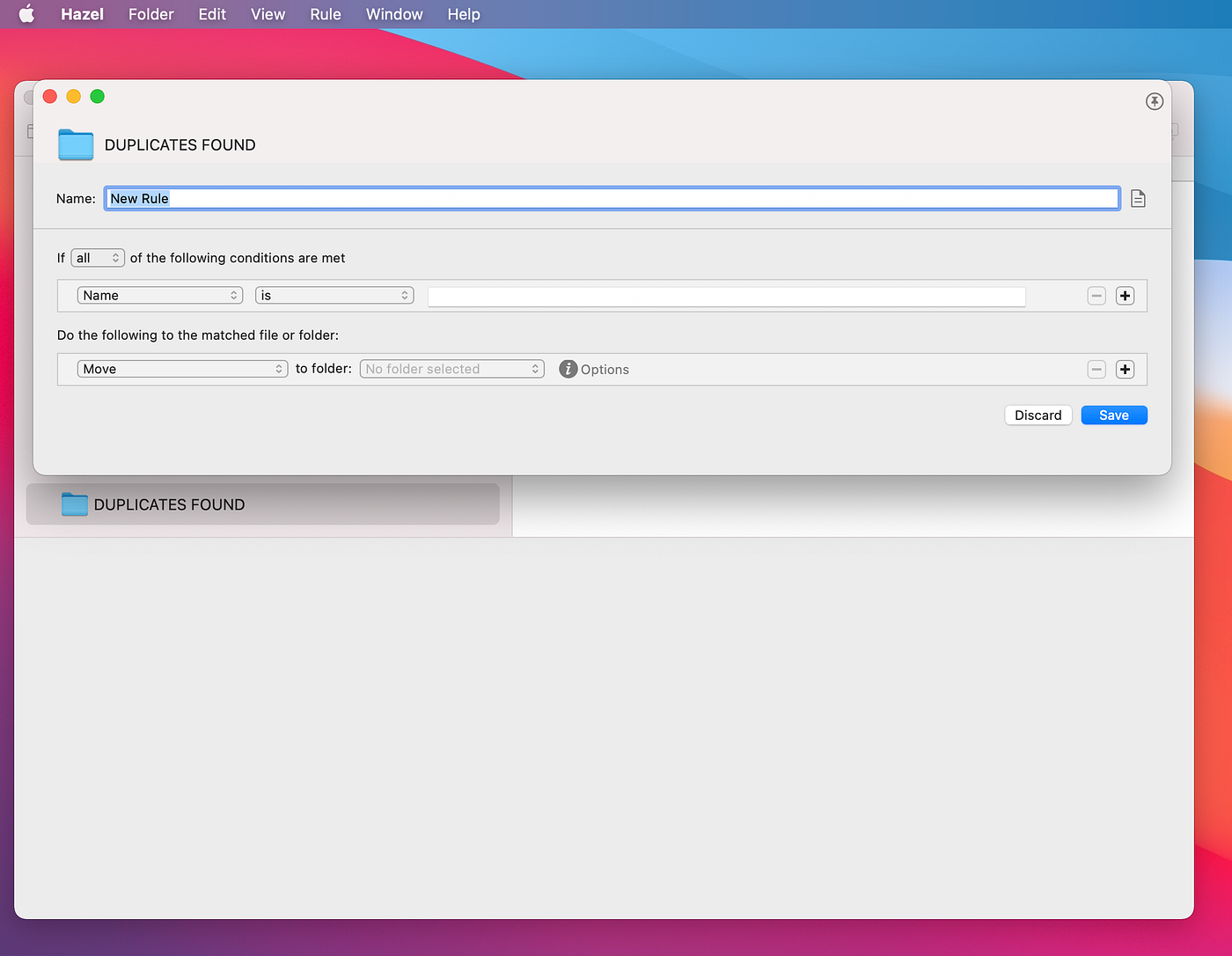Open the View menu
The image size is (1232, 956).
[x=268, y=14]
